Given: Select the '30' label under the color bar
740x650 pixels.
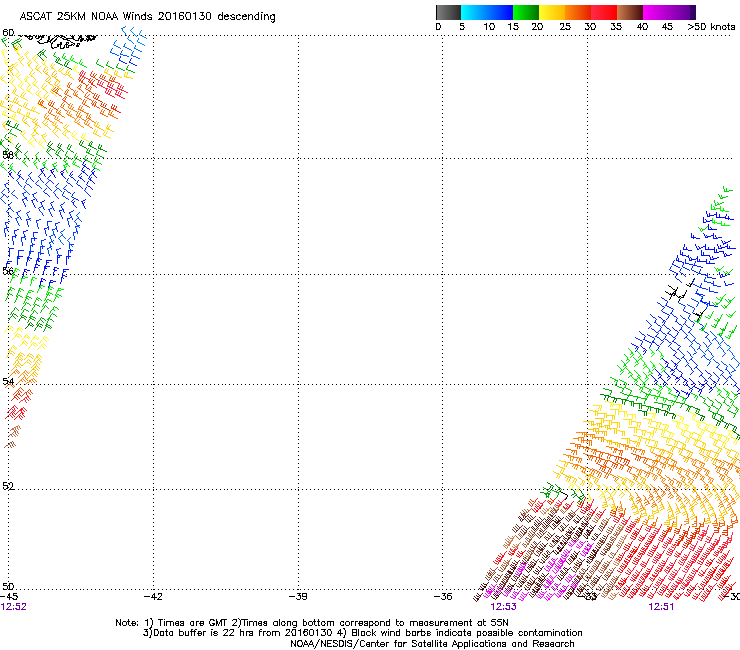Looking at the screenshot, I should point(590,26).
